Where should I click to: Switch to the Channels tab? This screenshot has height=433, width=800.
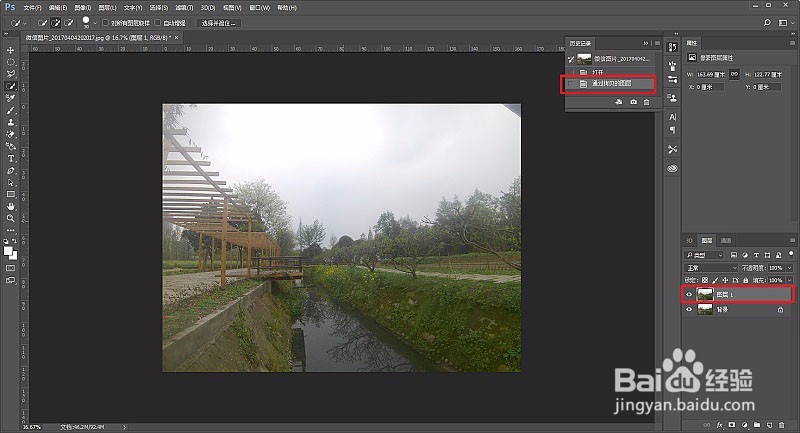pyautogui.click(x=726, y=240)
